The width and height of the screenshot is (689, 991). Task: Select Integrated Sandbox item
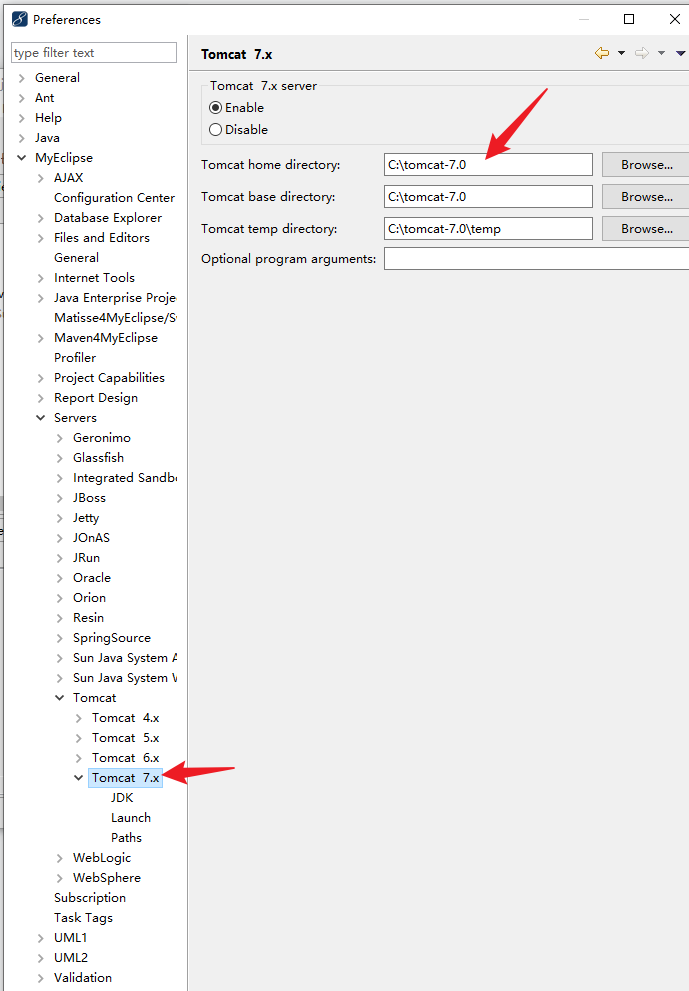click(125, 478)
